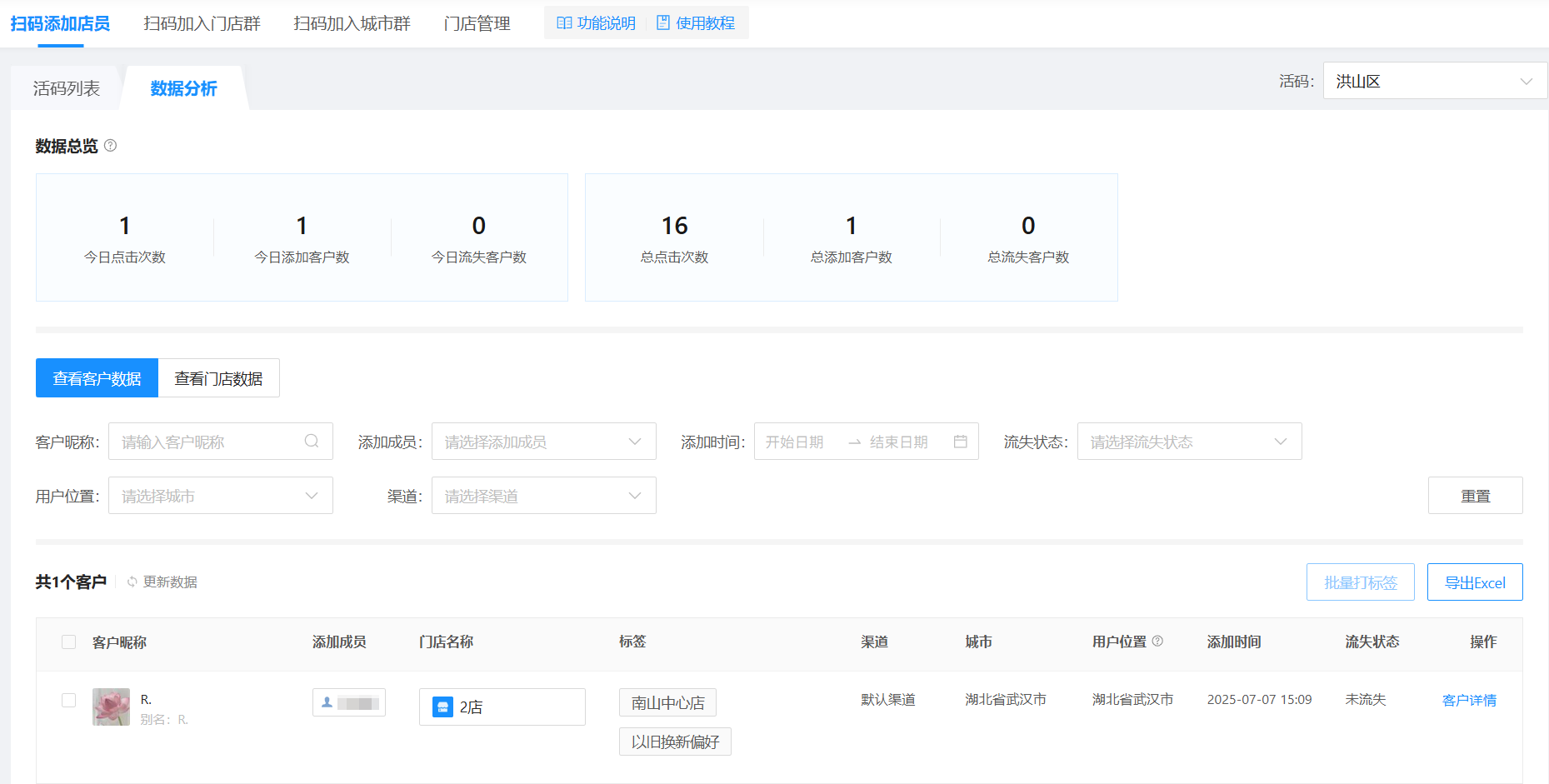Screen dimensions: 1549x784
Task: Select the 数据分析 sub-tab
Action: (183, 88)
